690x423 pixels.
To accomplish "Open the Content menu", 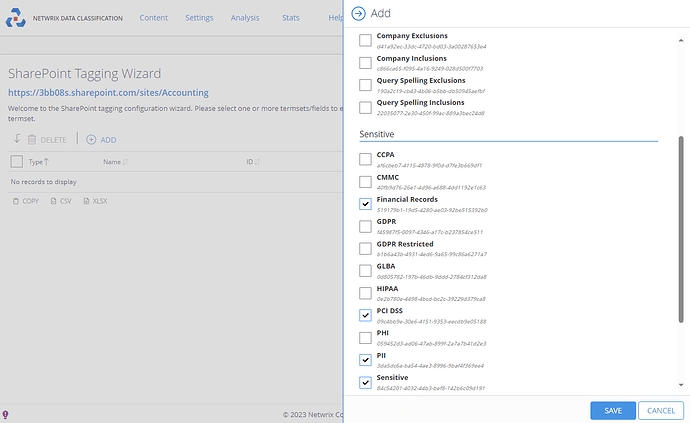I will click(x=153, y=18).
